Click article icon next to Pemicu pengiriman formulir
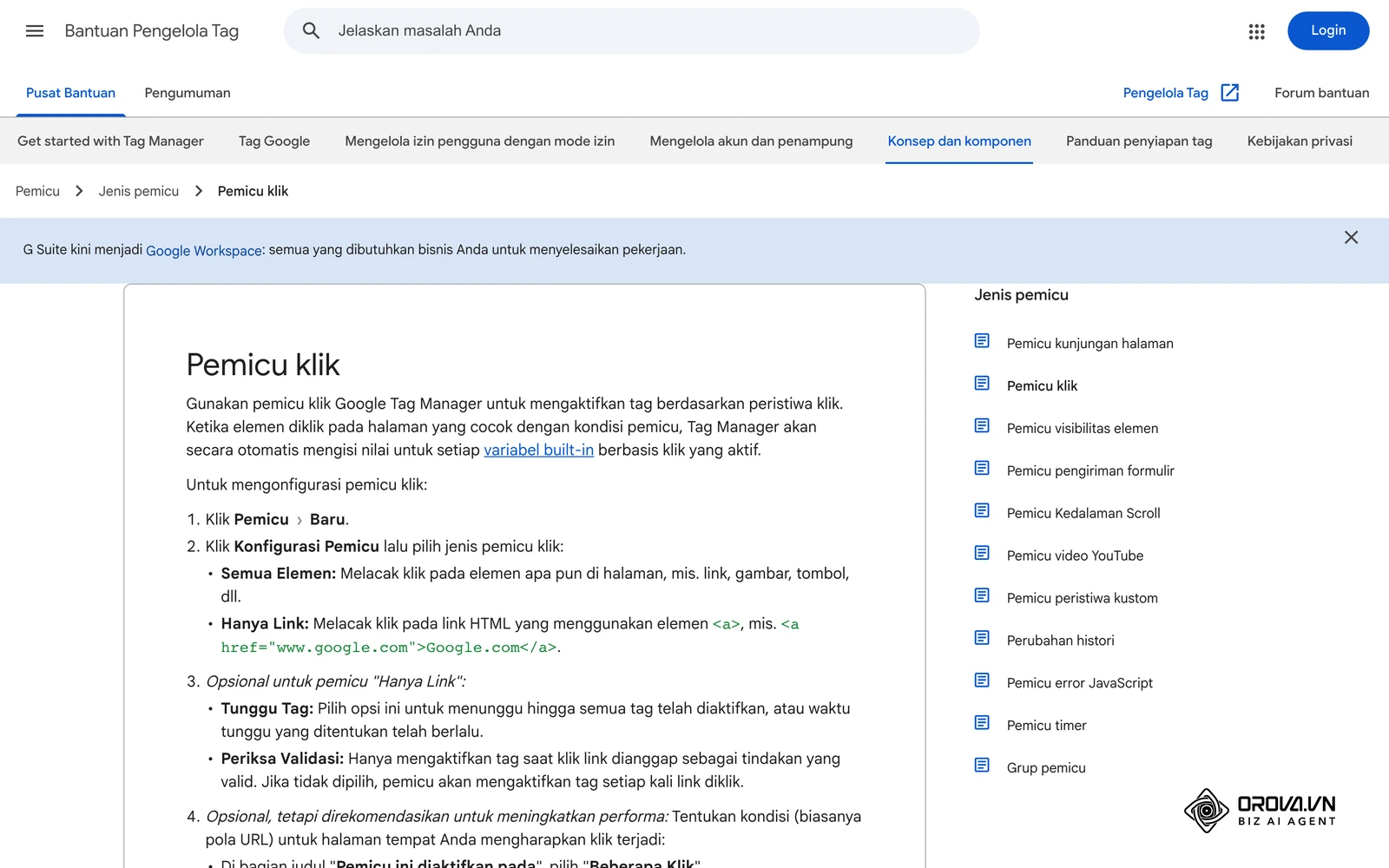Viewport: 1389px width, 868px height. click(982, 469)
